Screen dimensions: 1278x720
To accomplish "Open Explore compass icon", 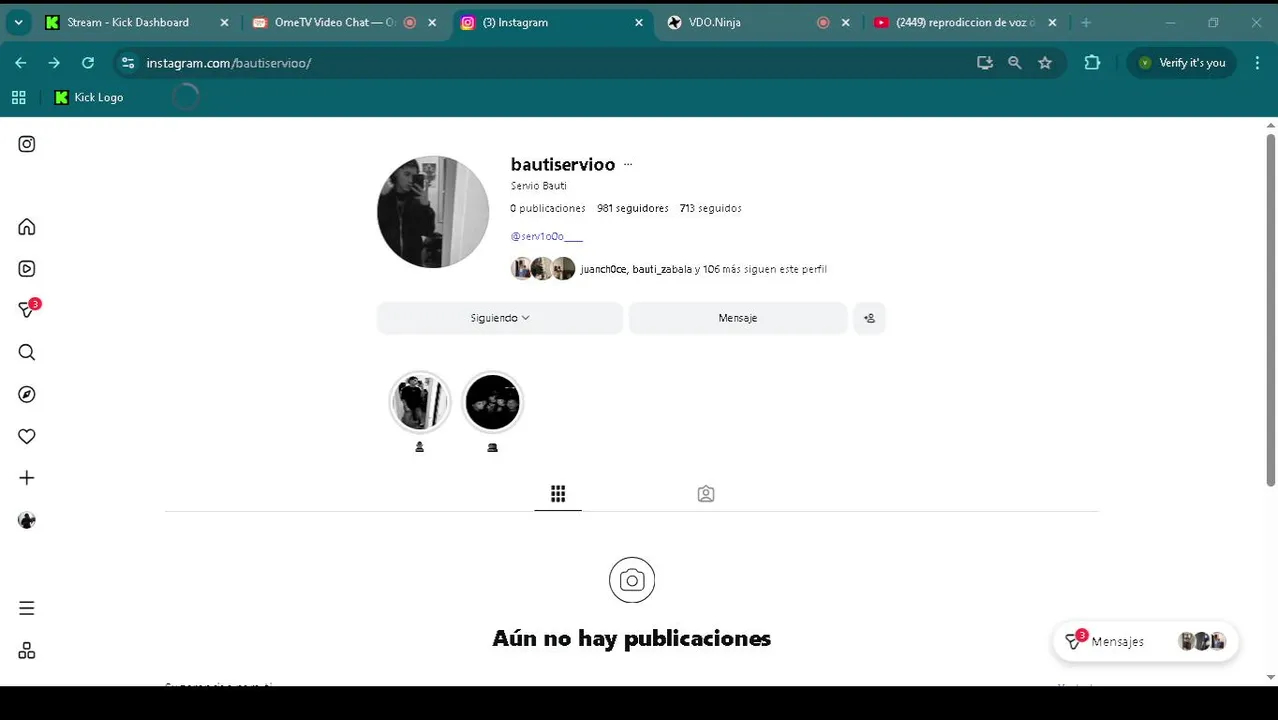I will 27,394.
